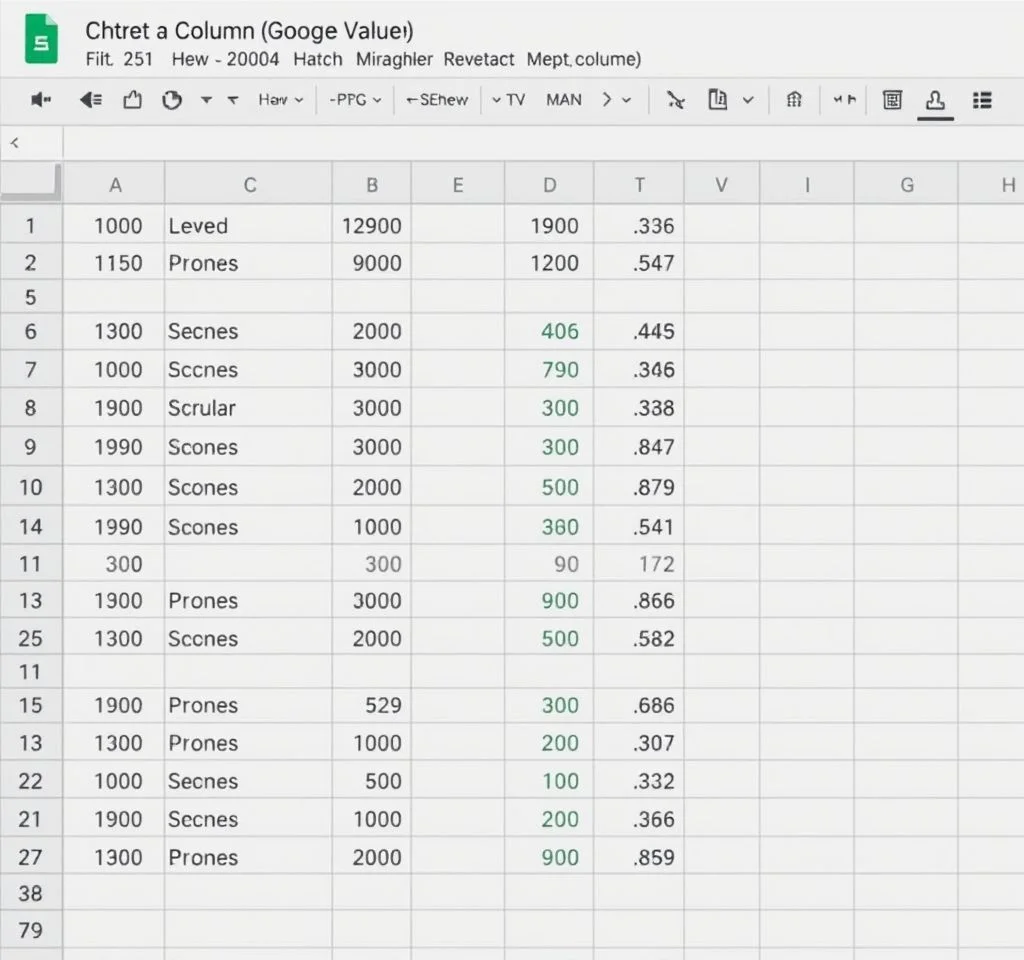The width and height of the screenshot is (1024, 960).
Task: Open the TV dropdown in the toolbar
Action: [x=508, y=100]
